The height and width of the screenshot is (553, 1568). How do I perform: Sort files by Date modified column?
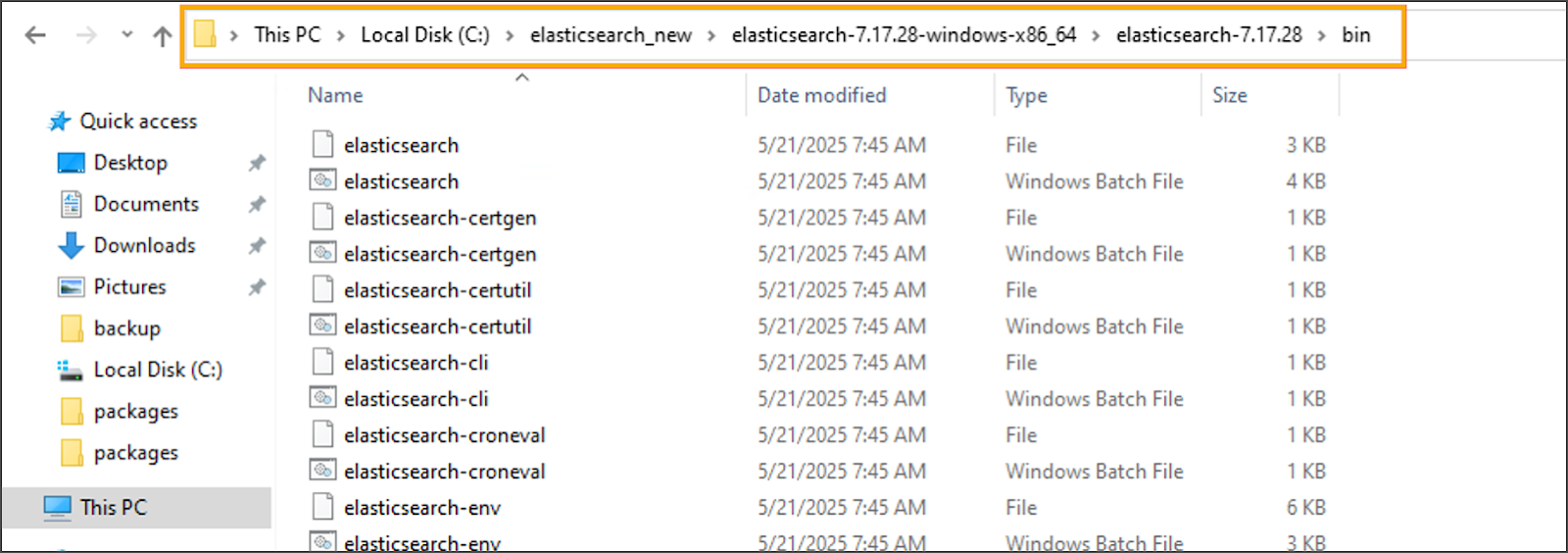click(821, 95)
